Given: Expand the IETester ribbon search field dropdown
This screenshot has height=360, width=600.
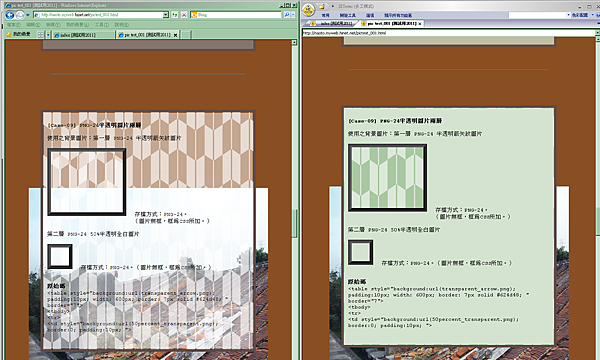Looking at the screenshot, I should (568, 15).
